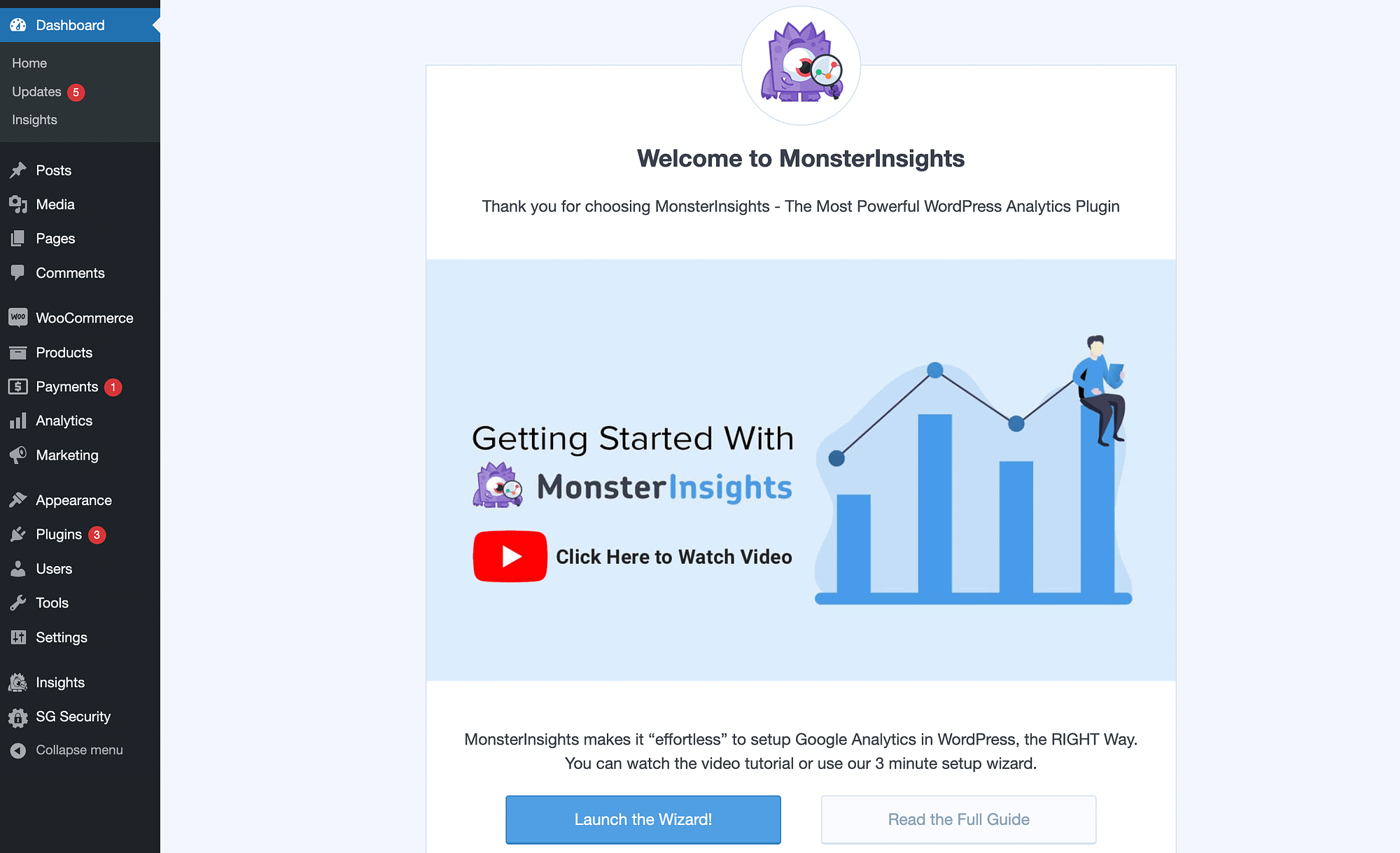Image resolution: width=1400 pixels, height=853 pixels.
Task: Click the Plugins icon with badge
Action: tap(58, 534)
